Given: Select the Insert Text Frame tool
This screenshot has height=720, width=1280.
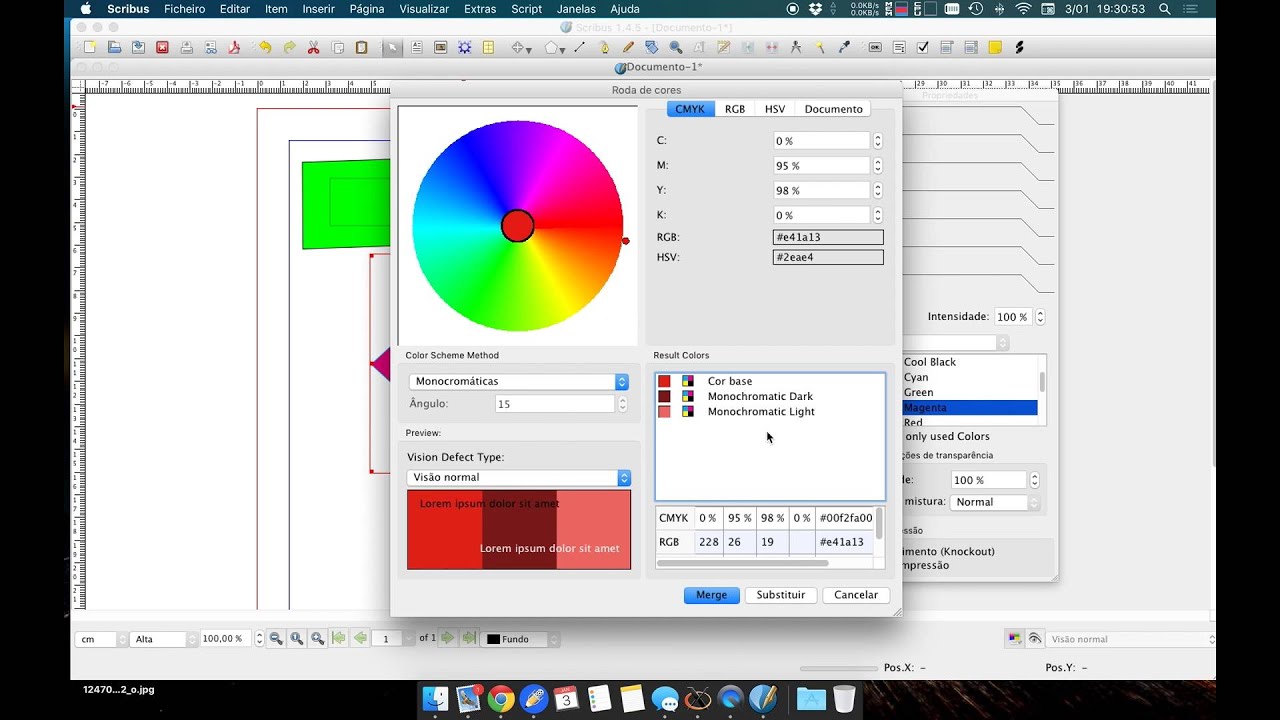Looking at the screenshot, I should pos(416,47).
